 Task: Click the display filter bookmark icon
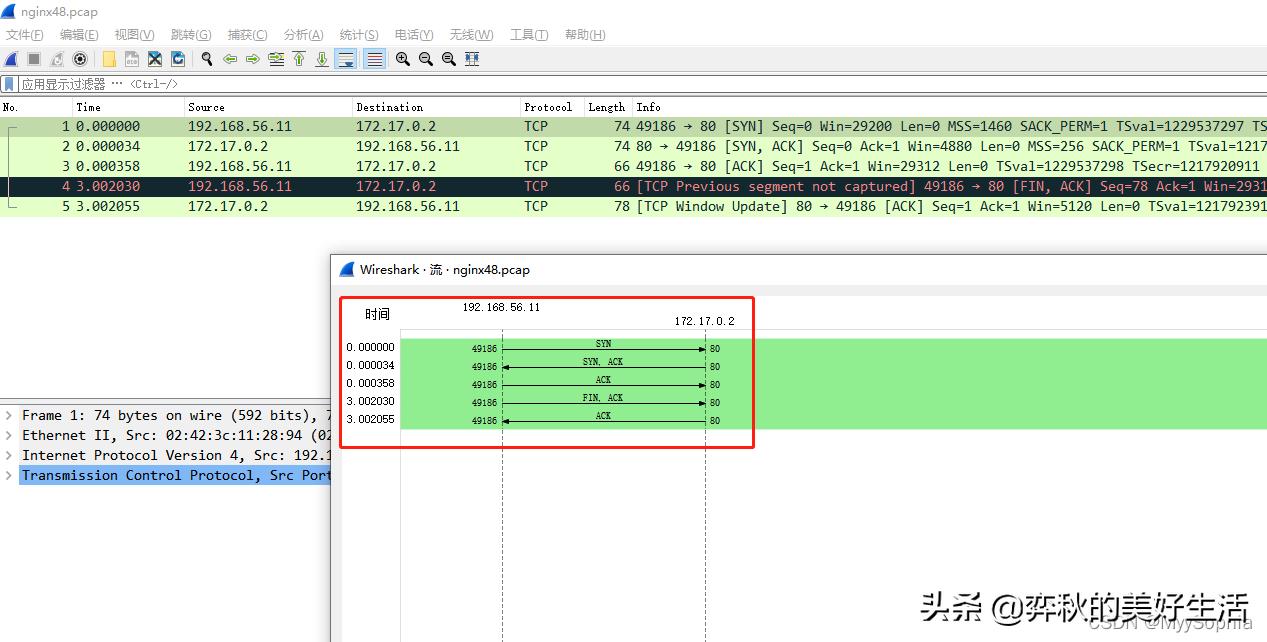[9, 84]
